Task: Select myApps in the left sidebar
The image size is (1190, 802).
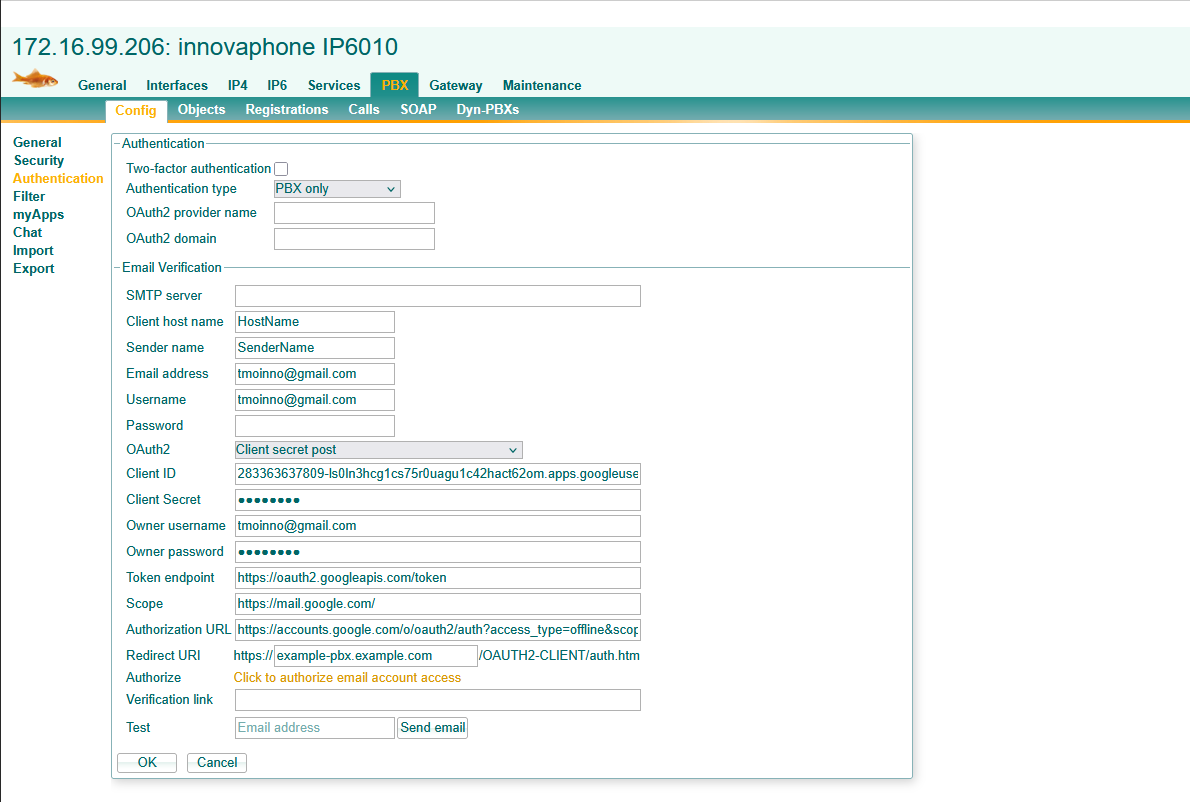Action: coord(38,215)
